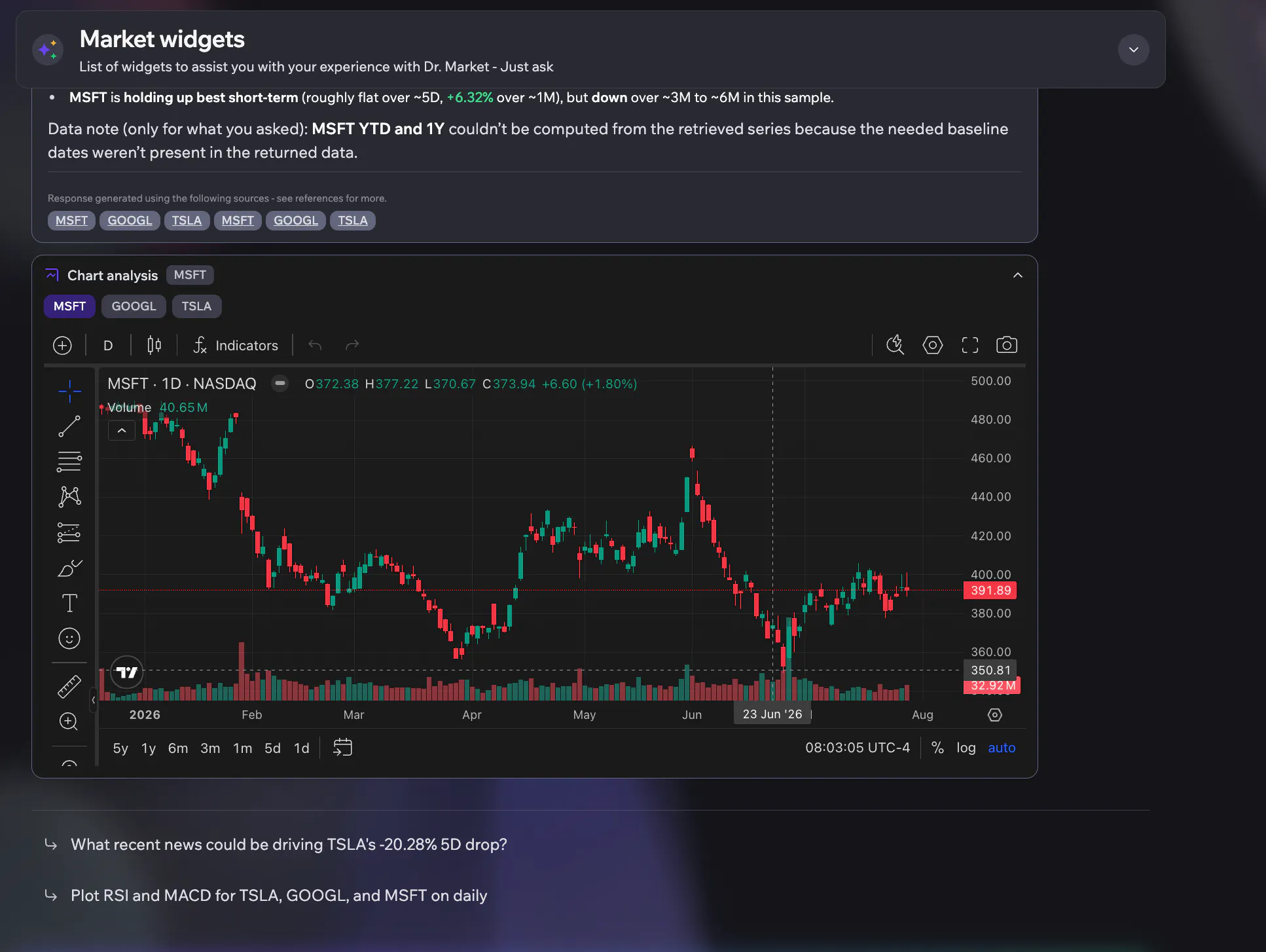Set chart range to 3m
This screenshot has width=1266, height=952.
tap(210, 748)
